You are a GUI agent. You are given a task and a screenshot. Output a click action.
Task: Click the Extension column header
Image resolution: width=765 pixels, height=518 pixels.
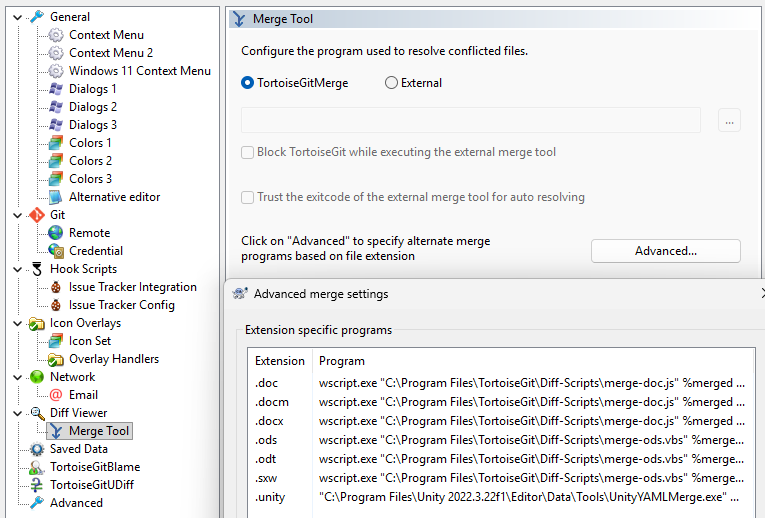click(x=280, y=361)
